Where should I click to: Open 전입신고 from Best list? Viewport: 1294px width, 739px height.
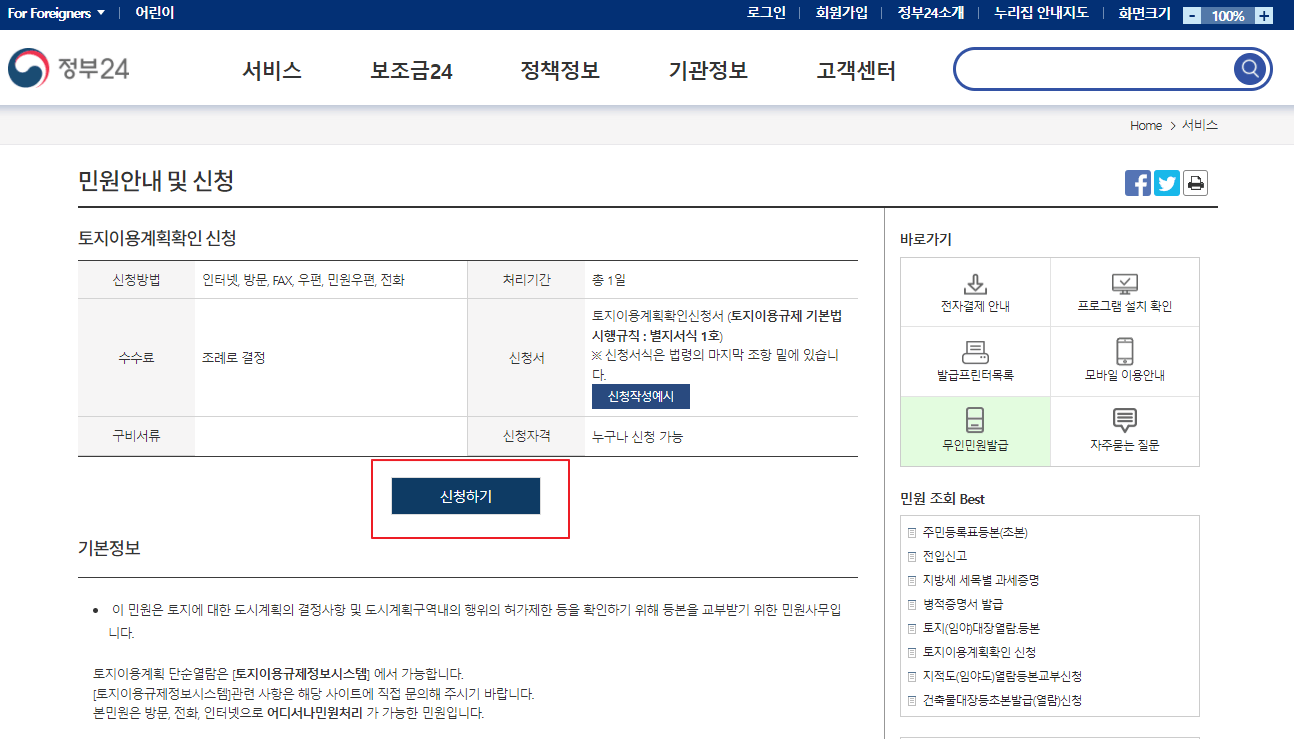click(945, 556)
